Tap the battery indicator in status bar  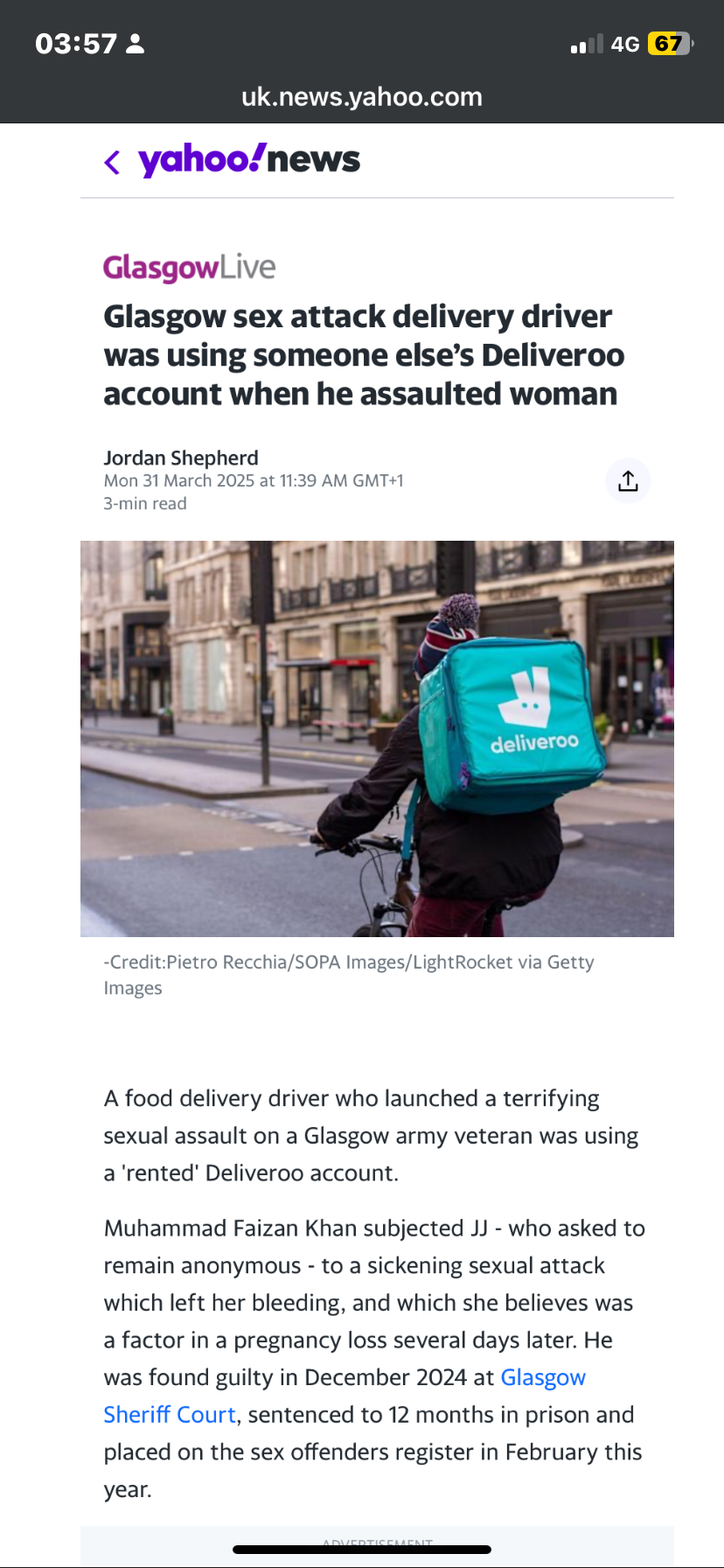tap(671, 44)
